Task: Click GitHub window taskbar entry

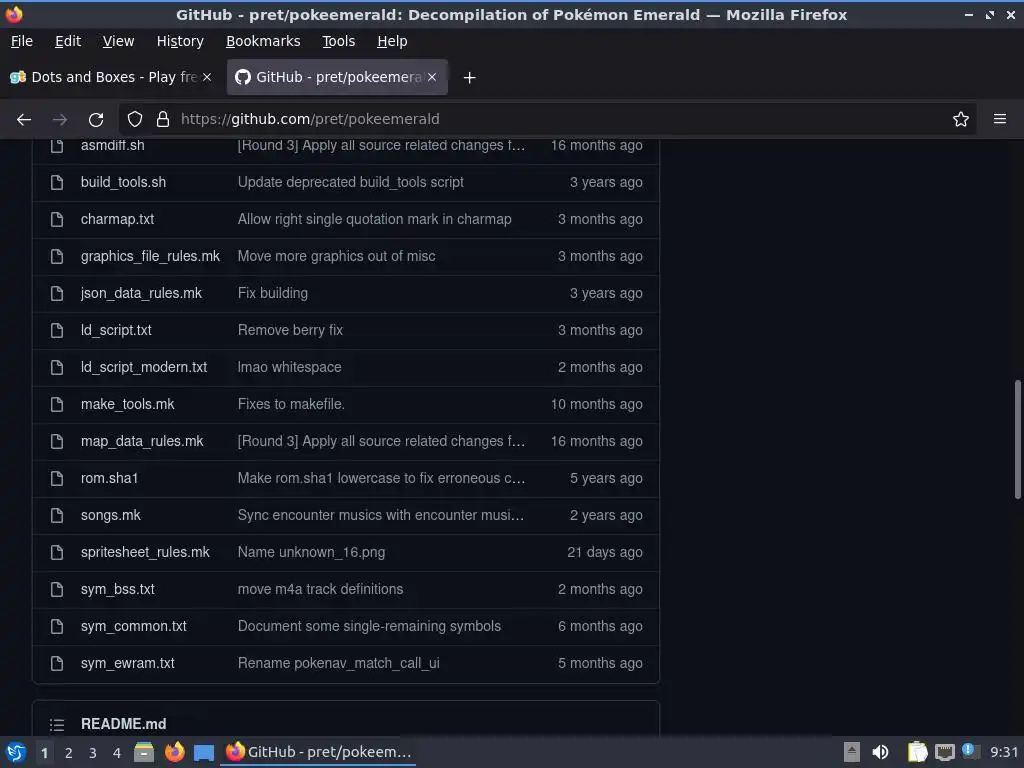Action: tap(319, 752)
